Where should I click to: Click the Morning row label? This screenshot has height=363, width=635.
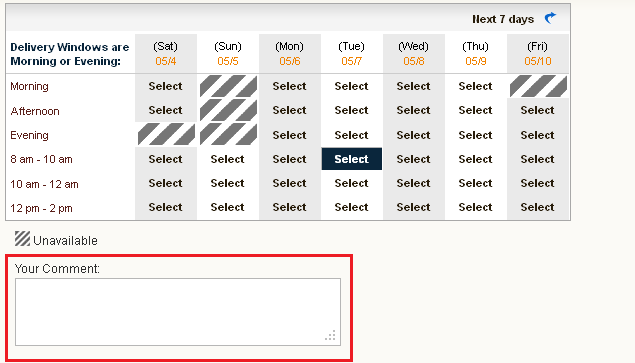29,87
